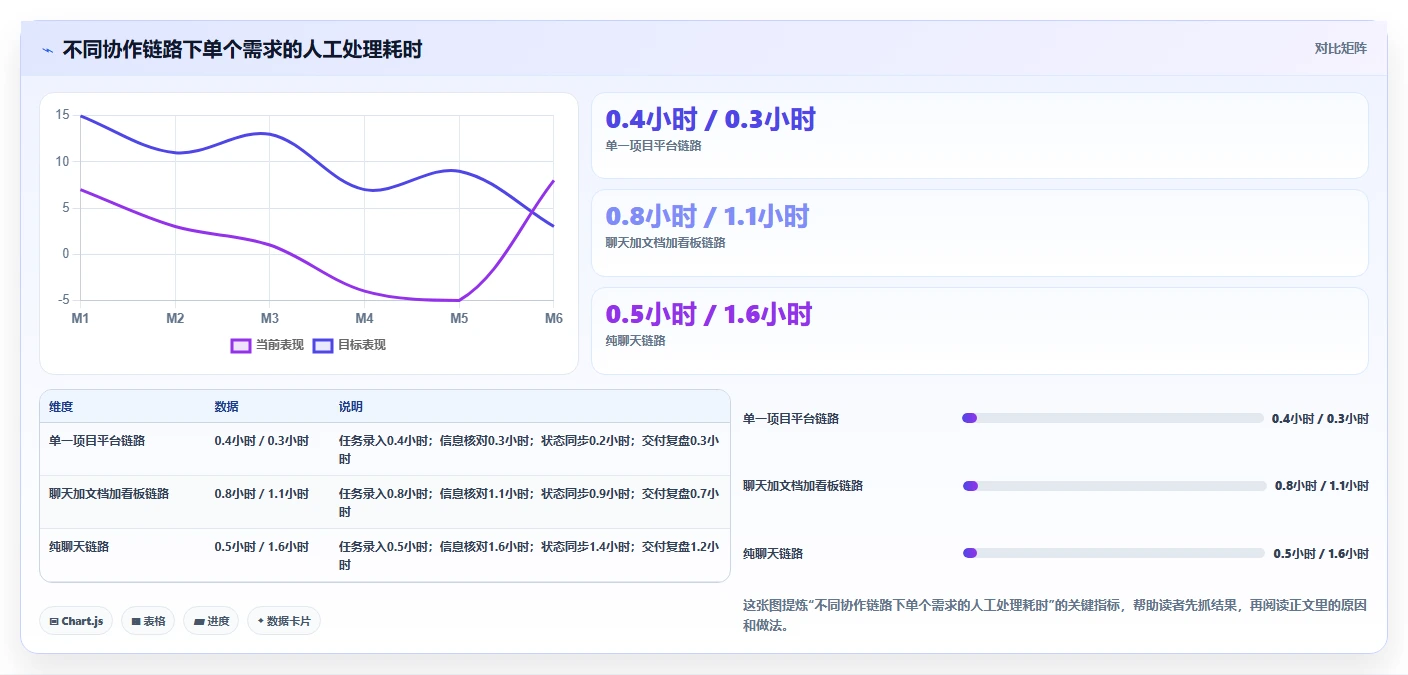Click progress value 0.8小时 / 1.1小时

point(1322,486)
